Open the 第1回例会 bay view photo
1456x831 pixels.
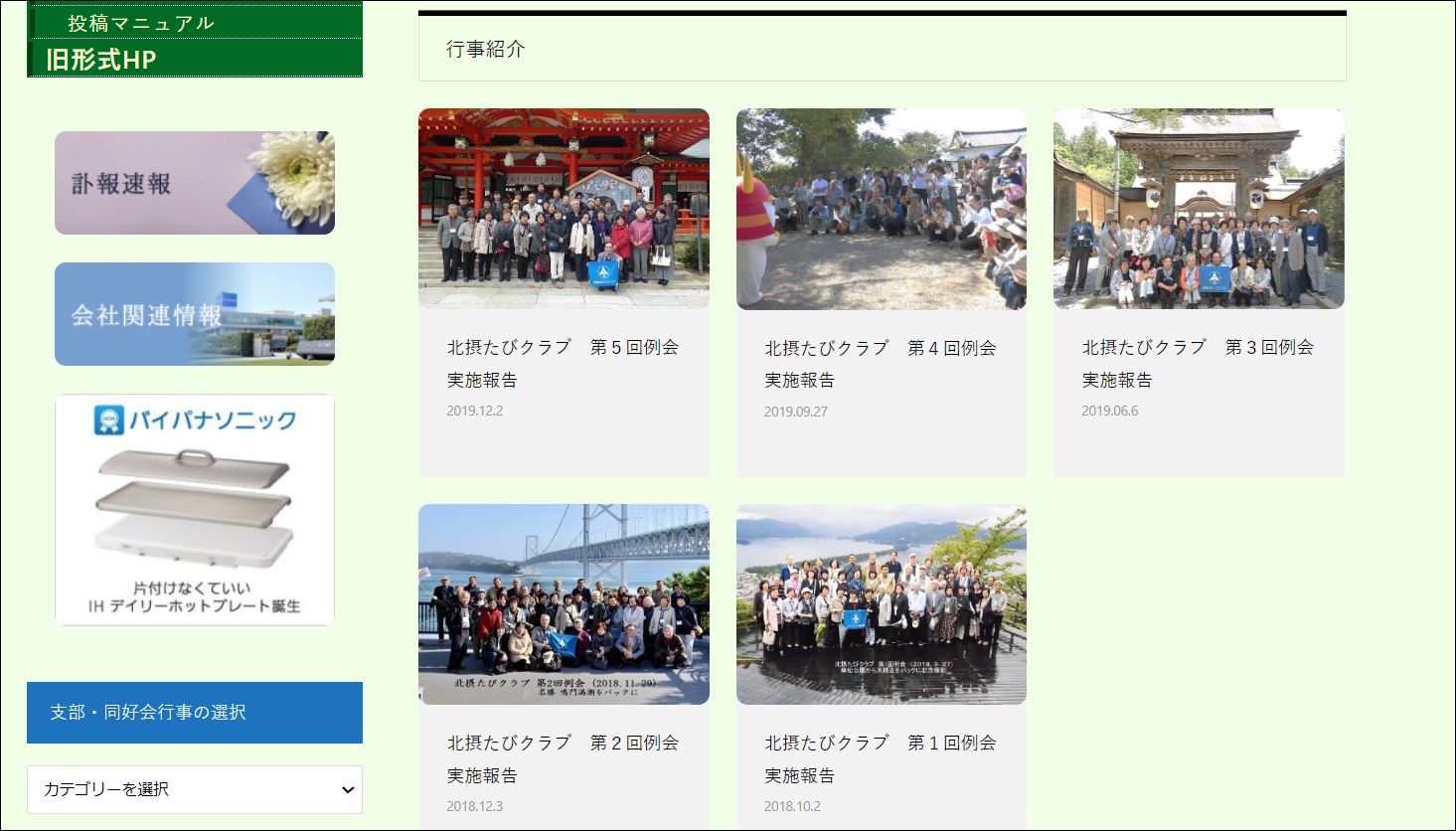pos(881,604)
